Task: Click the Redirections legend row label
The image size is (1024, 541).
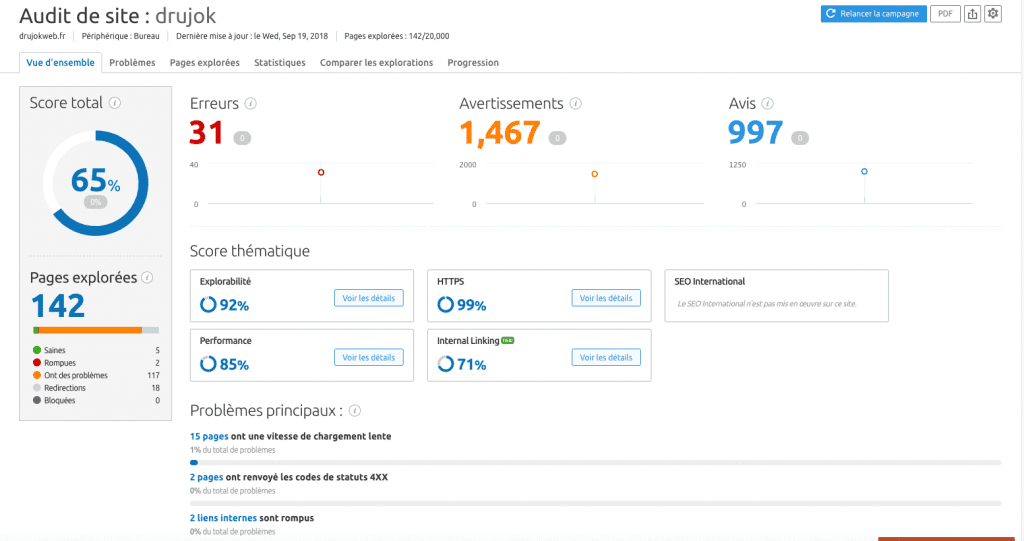Action: (65, 387)
